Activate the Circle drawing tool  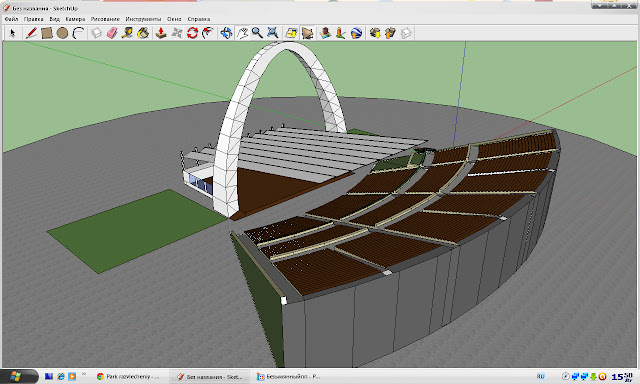pyautogui.click(x=62, y=33)
